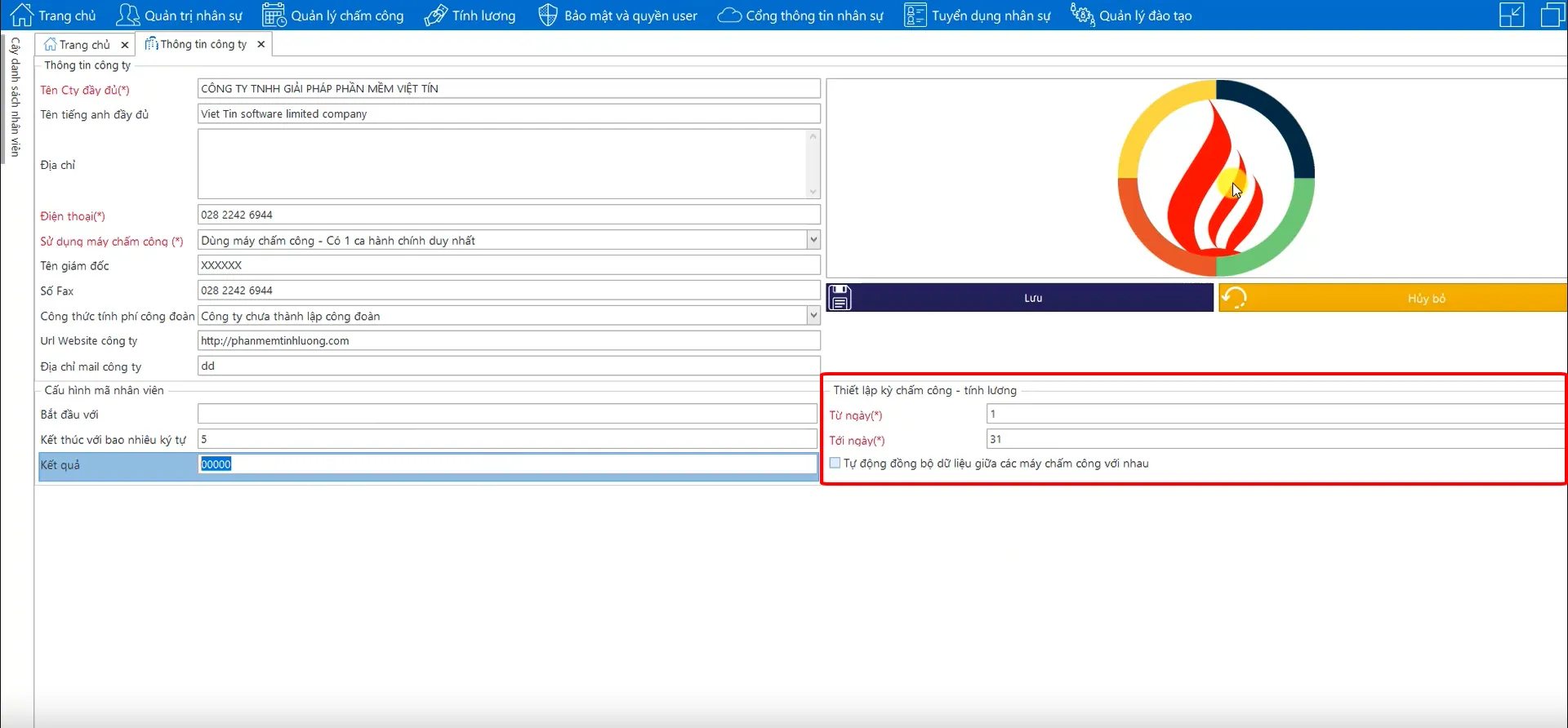The width and height of the screenshot is (1568, 728).
Task: Click the shrink window icon at top right
Action: (x=1512, y=15)
